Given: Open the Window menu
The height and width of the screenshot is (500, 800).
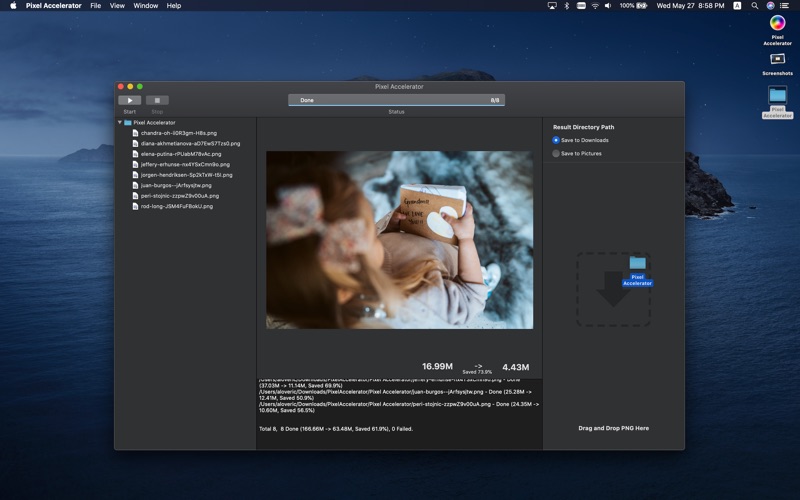Looking at the screenshot, I should tap(145, 6).
